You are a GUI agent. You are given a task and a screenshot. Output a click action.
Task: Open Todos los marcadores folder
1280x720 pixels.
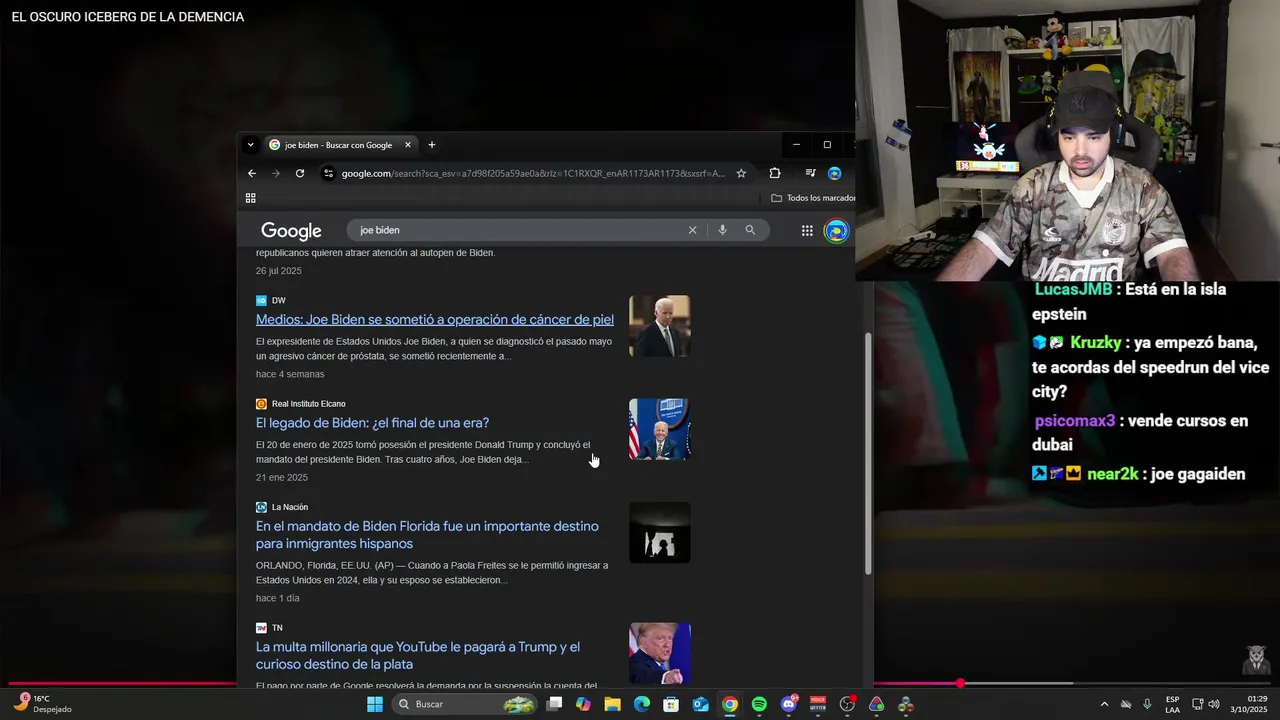[813, 198]
